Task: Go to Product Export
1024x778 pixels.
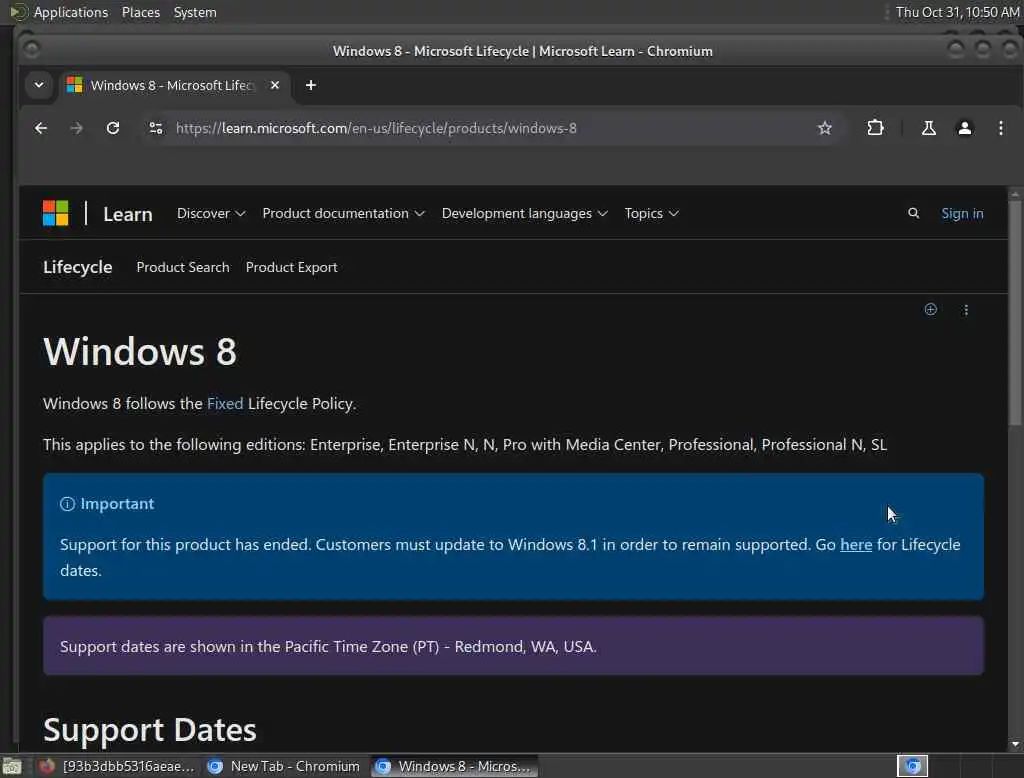Action: (291, 267)
